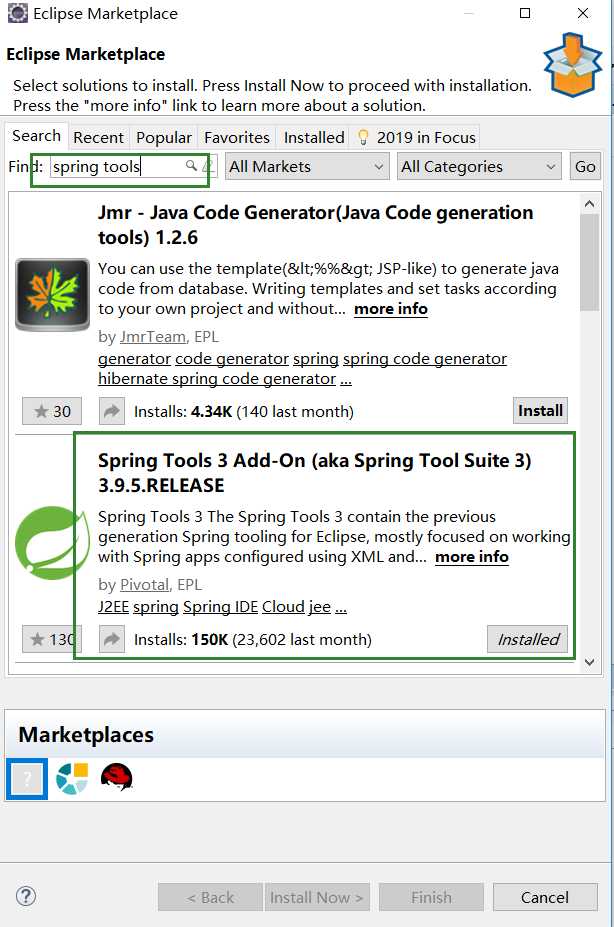The image size is (614, 927).
Task: Open the All Categories dropdown
Action: [x=479, y=167]
